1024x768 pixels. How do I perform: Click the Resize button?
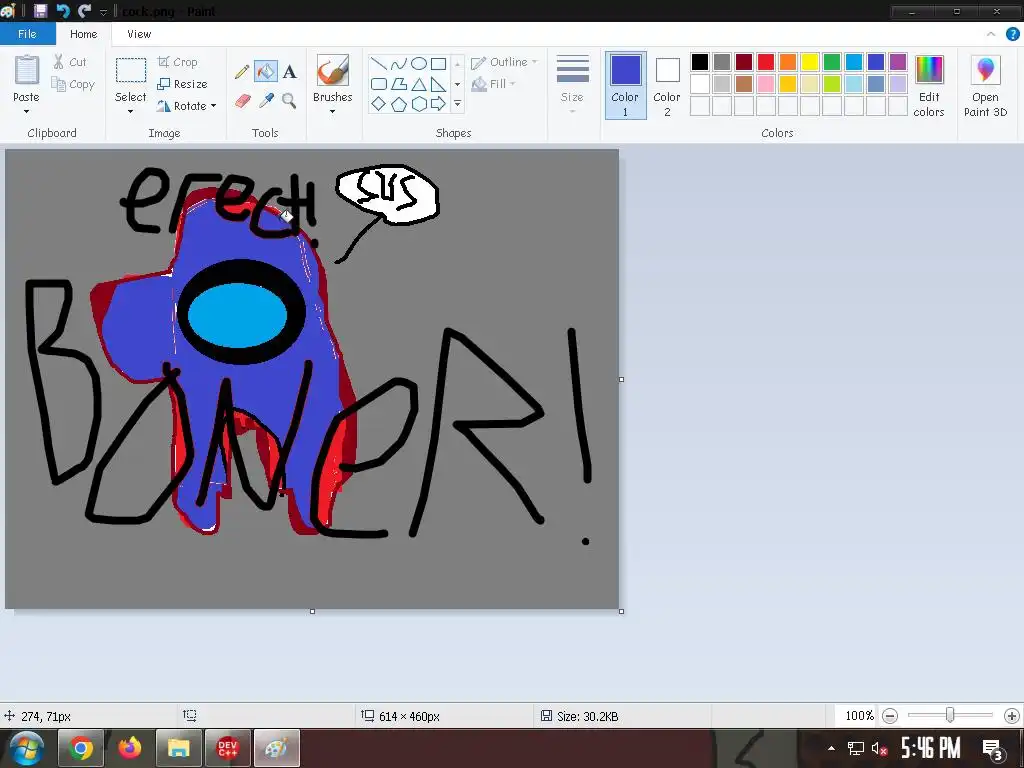(x=182, y=84)
